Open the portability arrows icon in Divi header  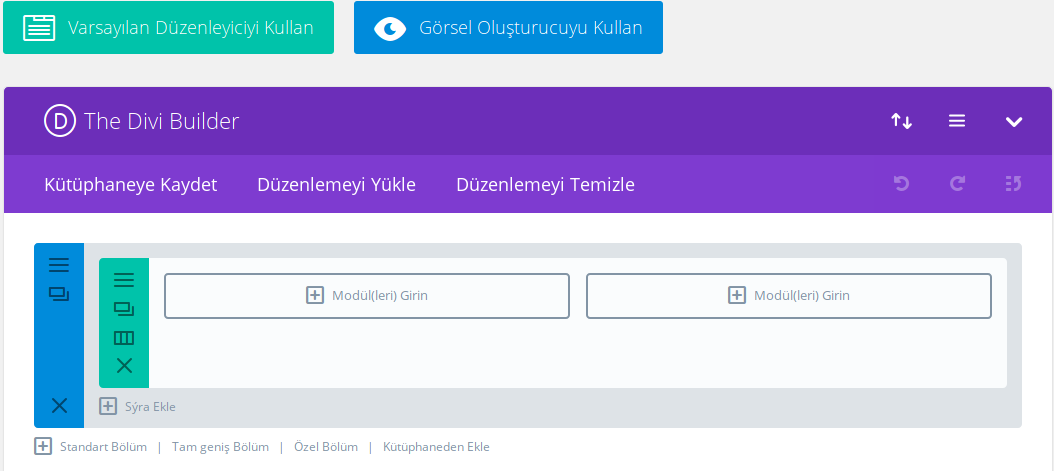[x=901, y=122]
